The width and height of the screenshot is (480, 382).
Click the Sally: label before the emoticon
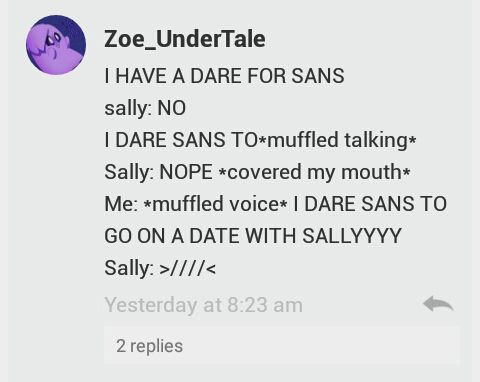[x=129, y=268]
